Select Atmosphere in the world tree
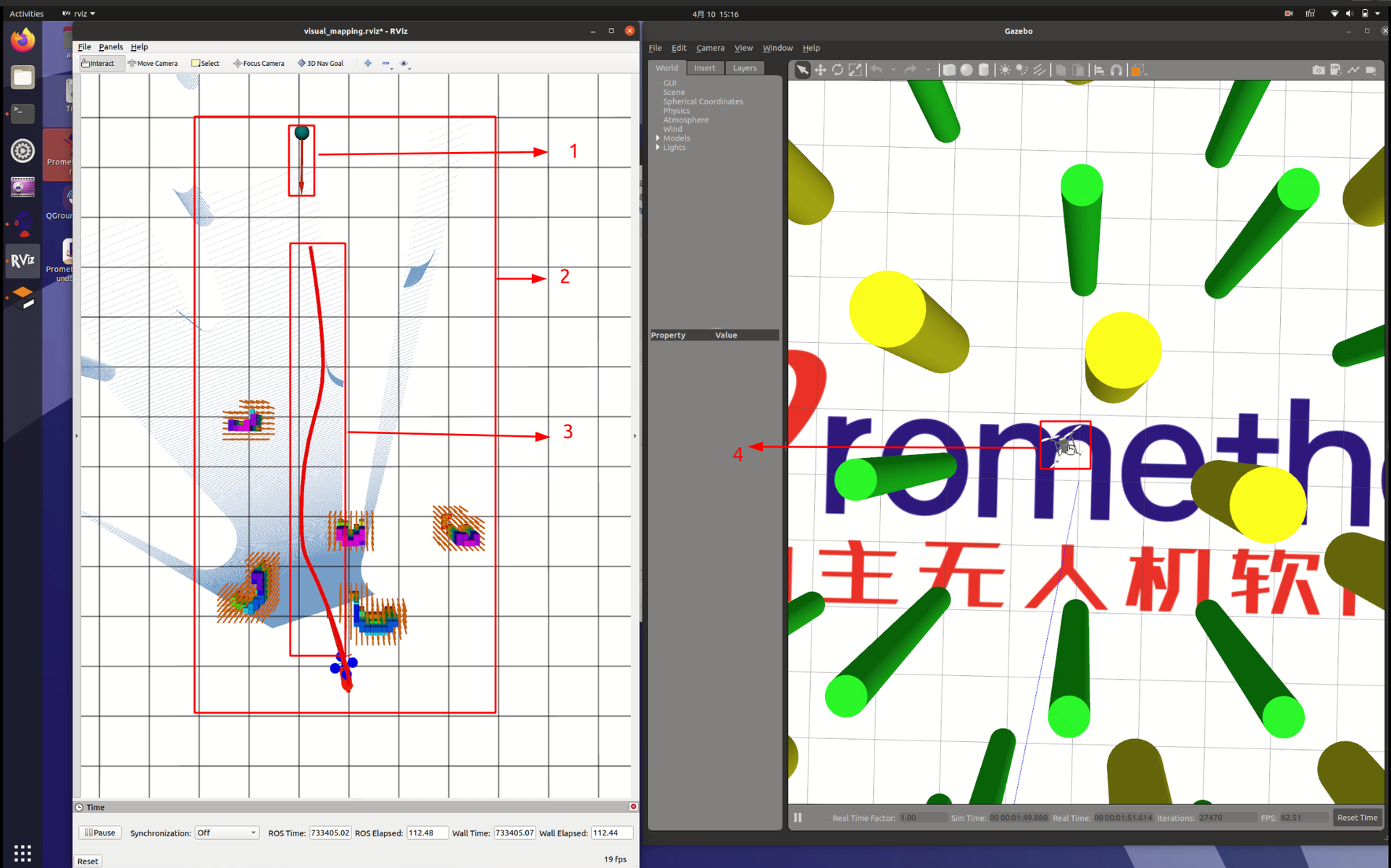Viewport: 1391px width, 868px height. point(685,120)
